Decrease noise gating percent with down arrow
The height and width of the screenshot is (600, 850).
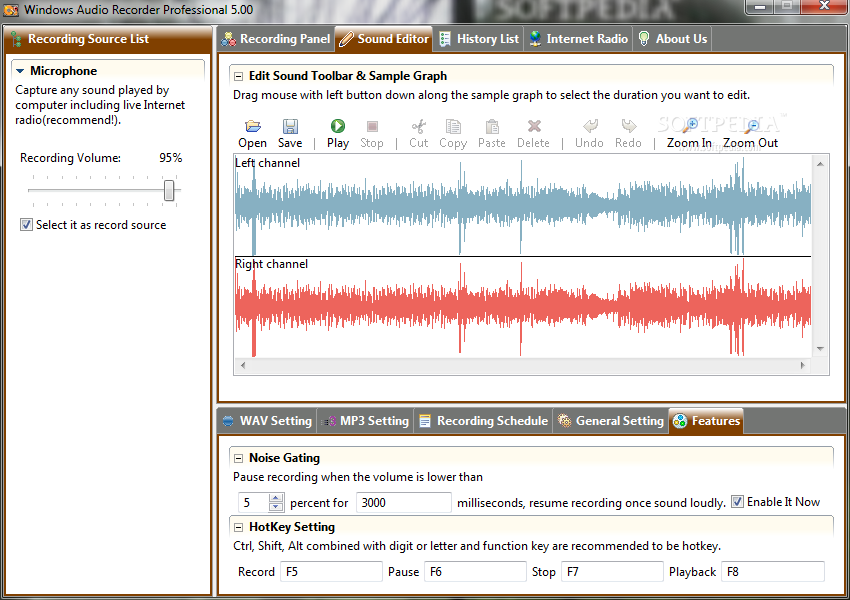tap(276, 507)
